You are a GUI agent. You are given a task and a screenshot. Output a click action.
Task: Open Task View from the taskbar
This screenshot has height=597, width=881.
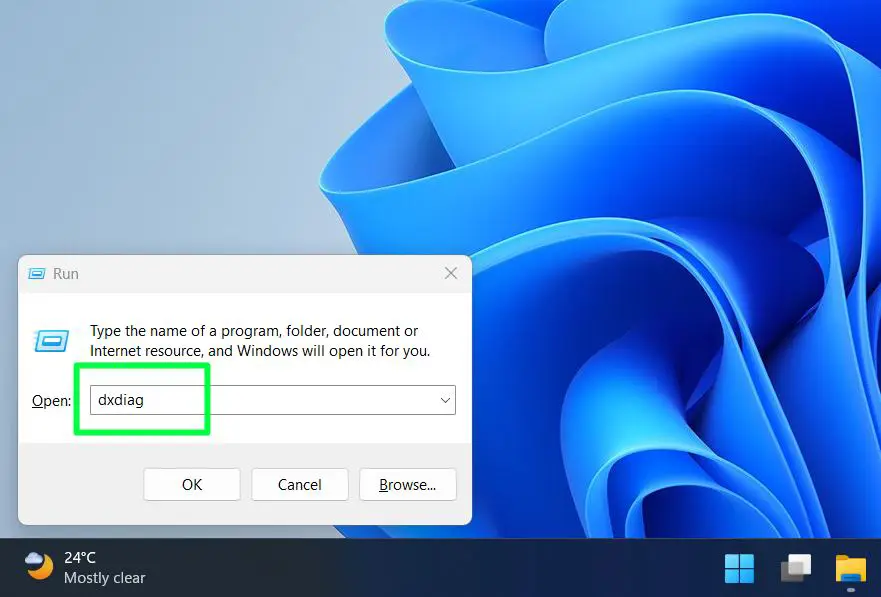click(795, 566)
